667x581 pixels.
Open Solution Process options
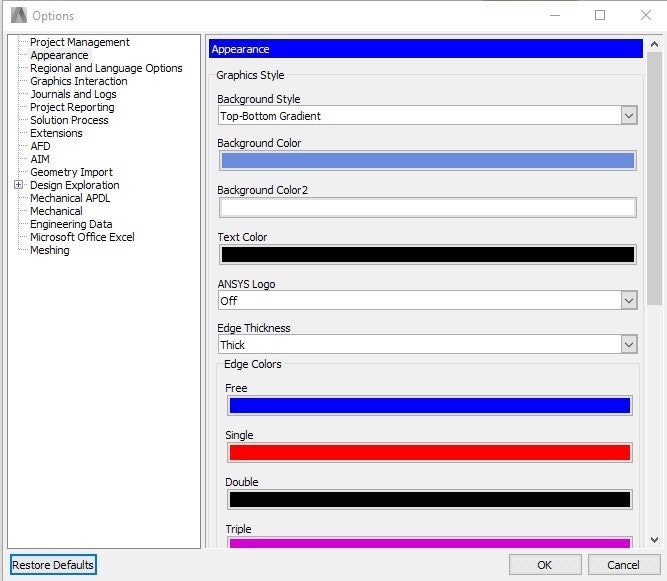click(69, 120)
